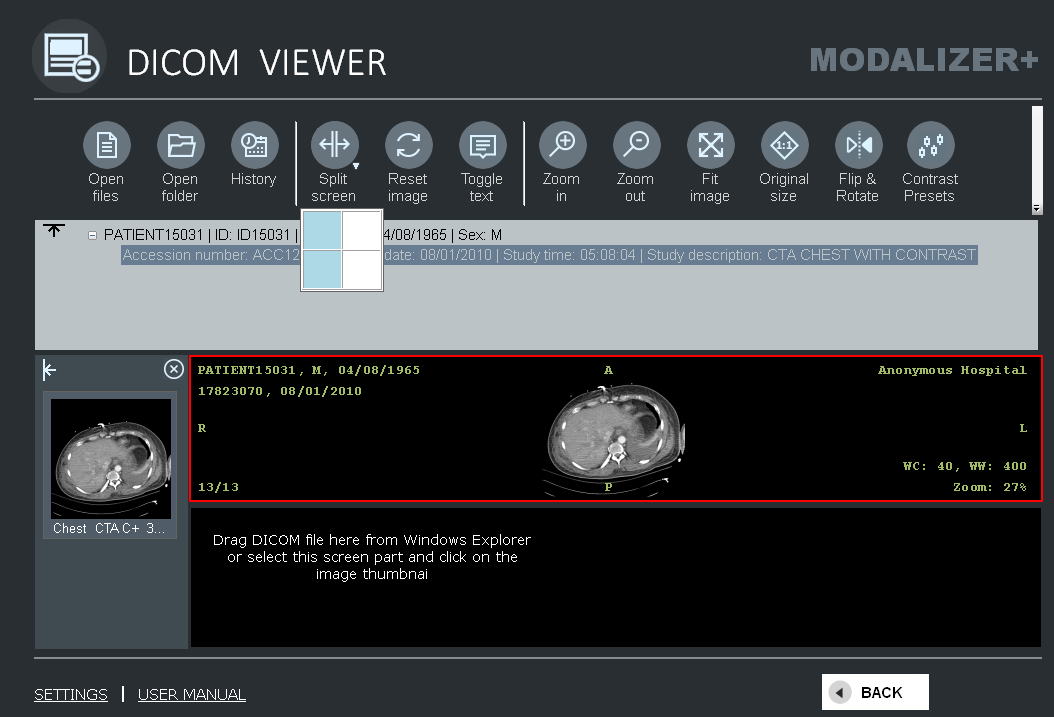This screenshot has width=1054, height=717.
Task: Reset the image view
Action: (408, 146)
